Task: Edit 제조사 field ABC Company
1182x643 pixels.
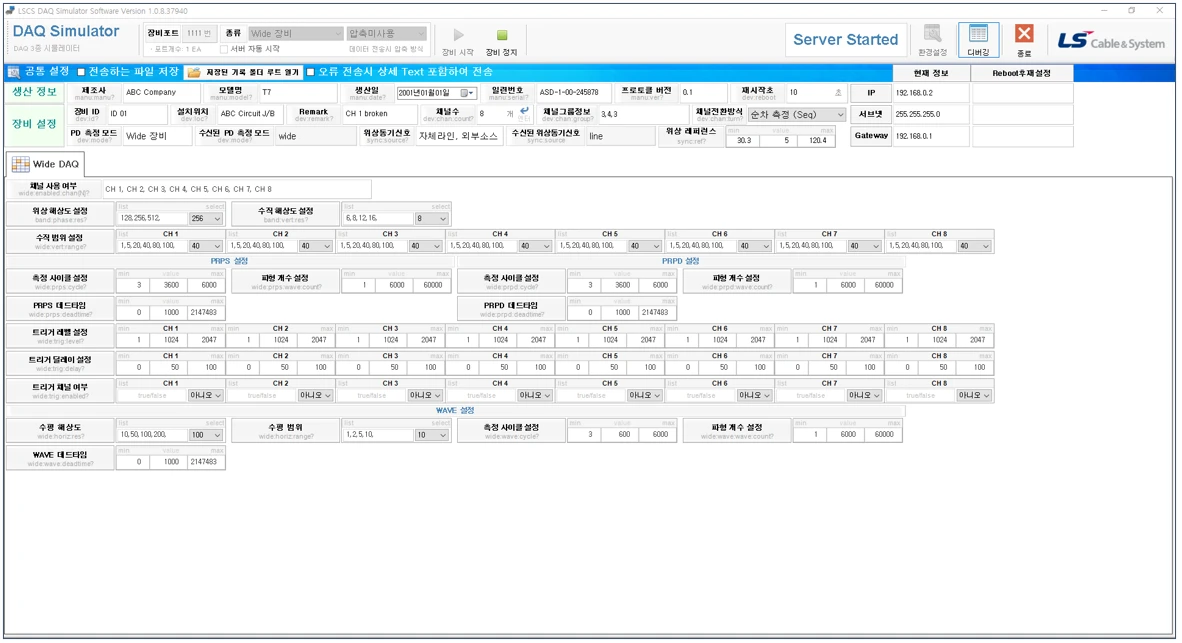Action: point(161,92)
